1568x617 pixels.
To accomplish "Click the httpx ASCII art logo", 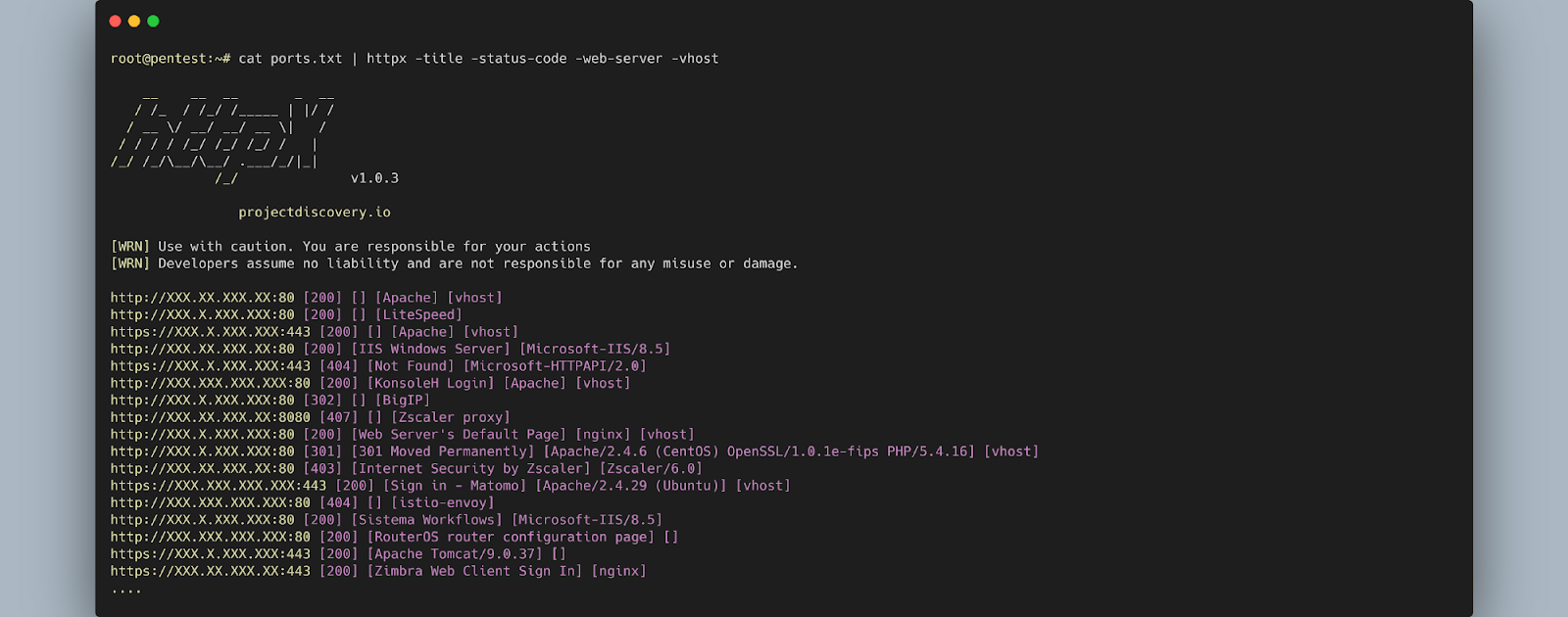I will [223, 136].
